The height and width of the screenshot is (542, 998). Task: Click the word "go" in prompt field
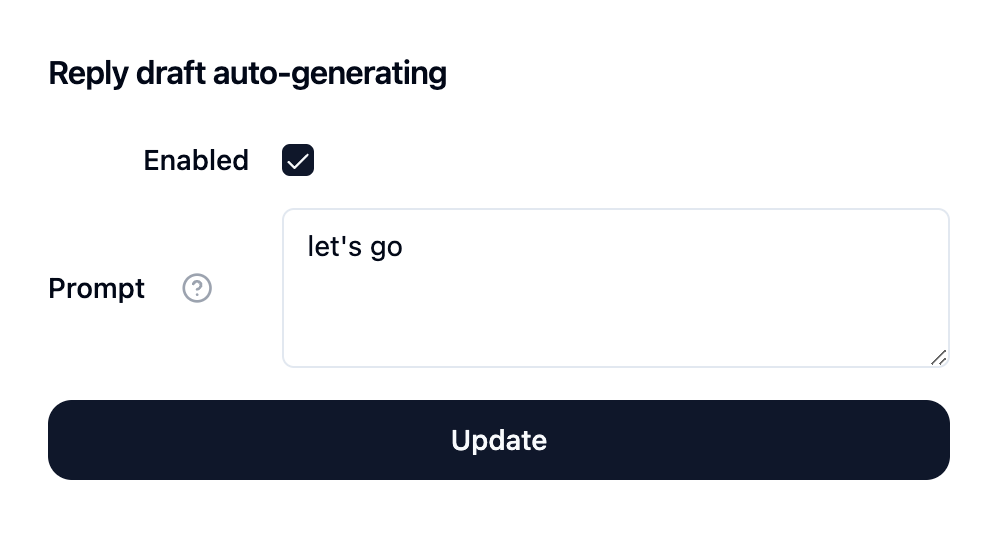click(x=386, y=247)
